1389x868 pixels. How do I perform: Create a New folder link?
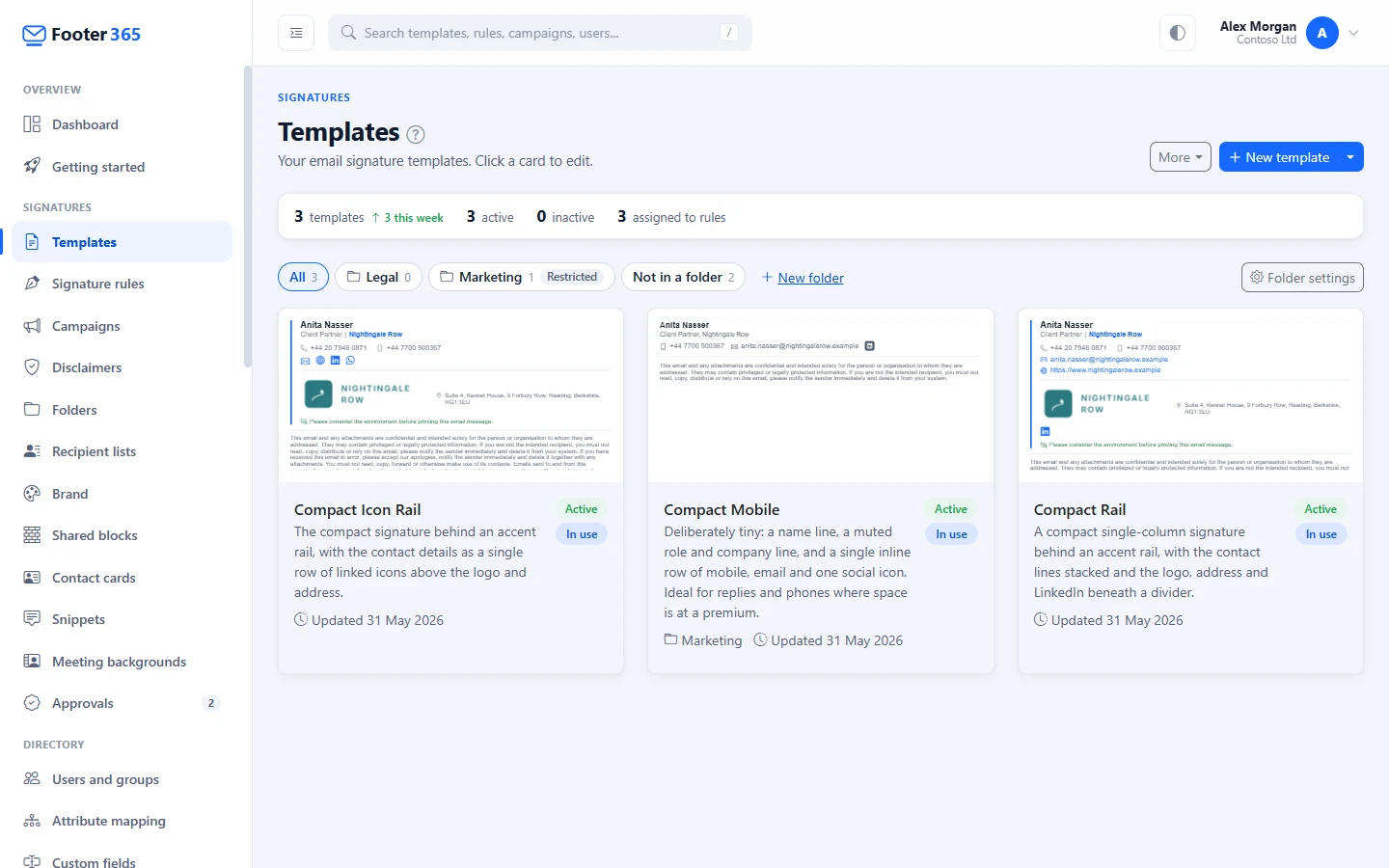tap(803, 278)
